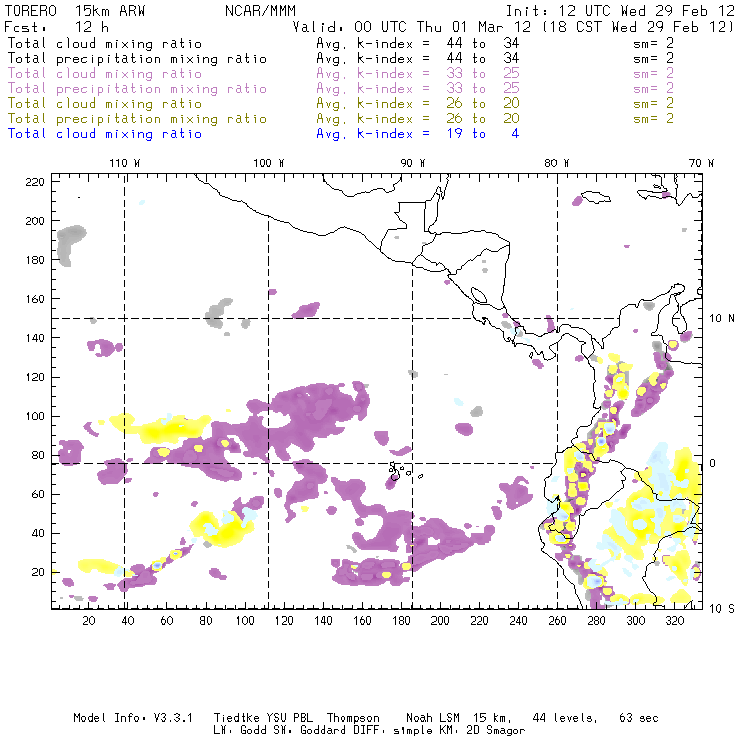Select the x-axis tick label "140"

(x=323, y=621)
